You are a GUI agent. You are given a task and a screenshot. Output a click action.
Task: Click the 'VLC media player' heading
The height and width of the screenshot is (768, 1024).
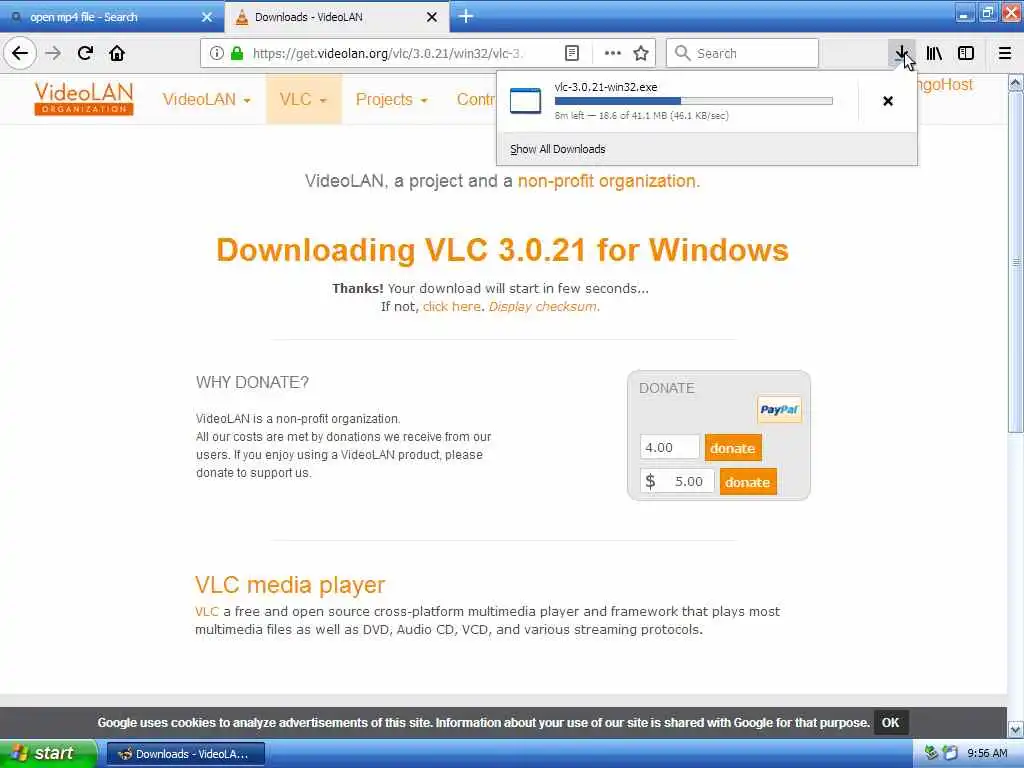tap(290, 584)
